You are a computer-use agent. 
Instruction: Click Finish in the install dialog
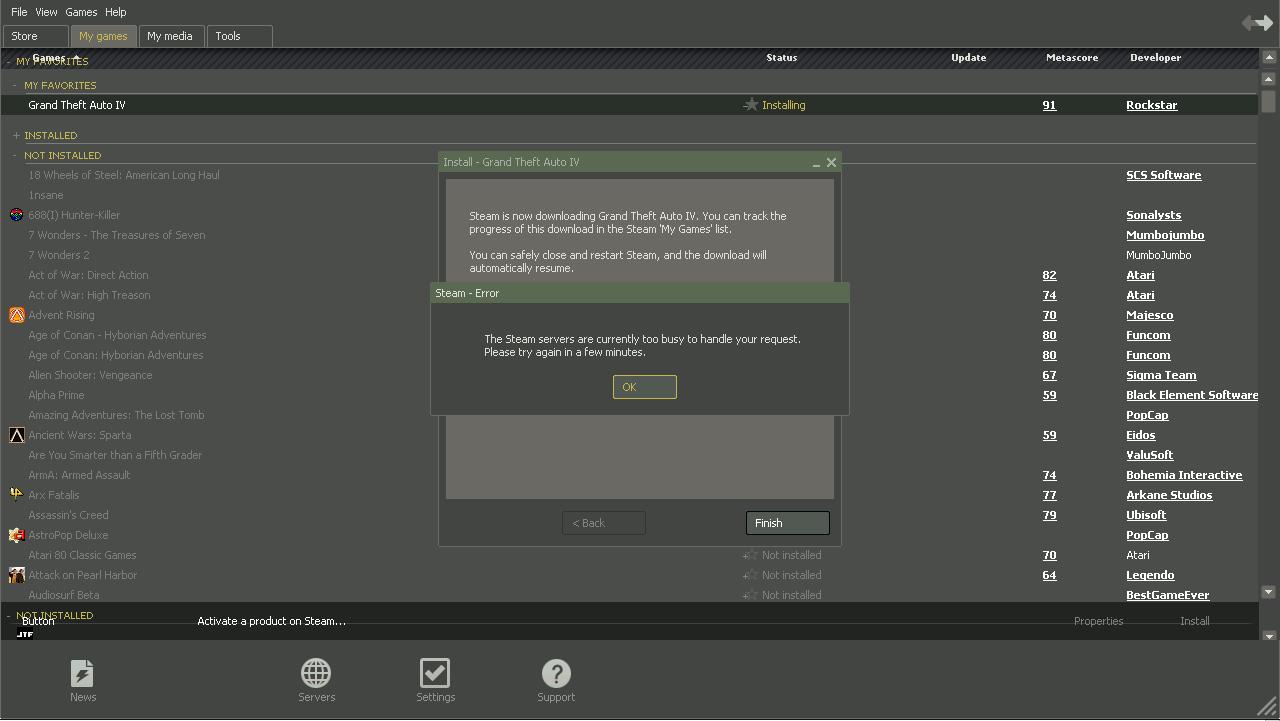(787, 523)
